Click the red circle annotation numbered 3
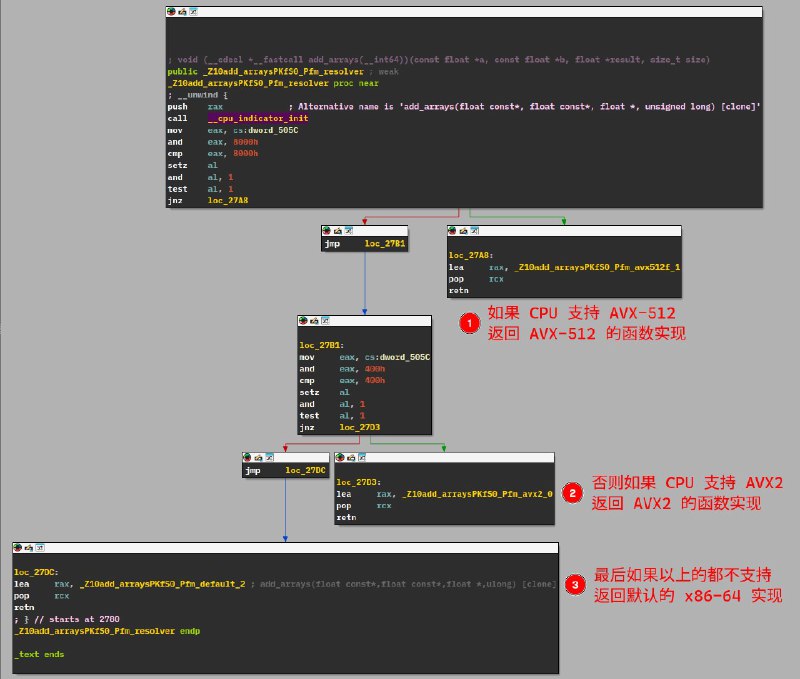Image resolution: width=800 pixels, height=679 pixels. (575, 585)
